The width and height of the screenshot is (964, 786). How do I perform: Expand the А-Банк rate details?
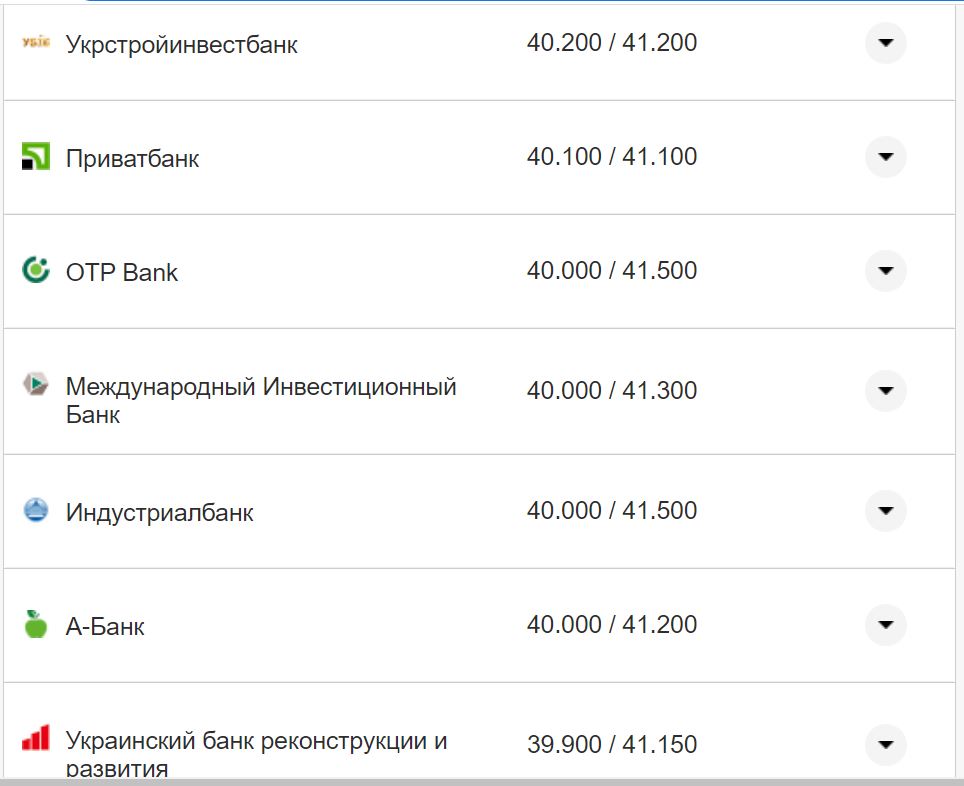pos(885,625)
